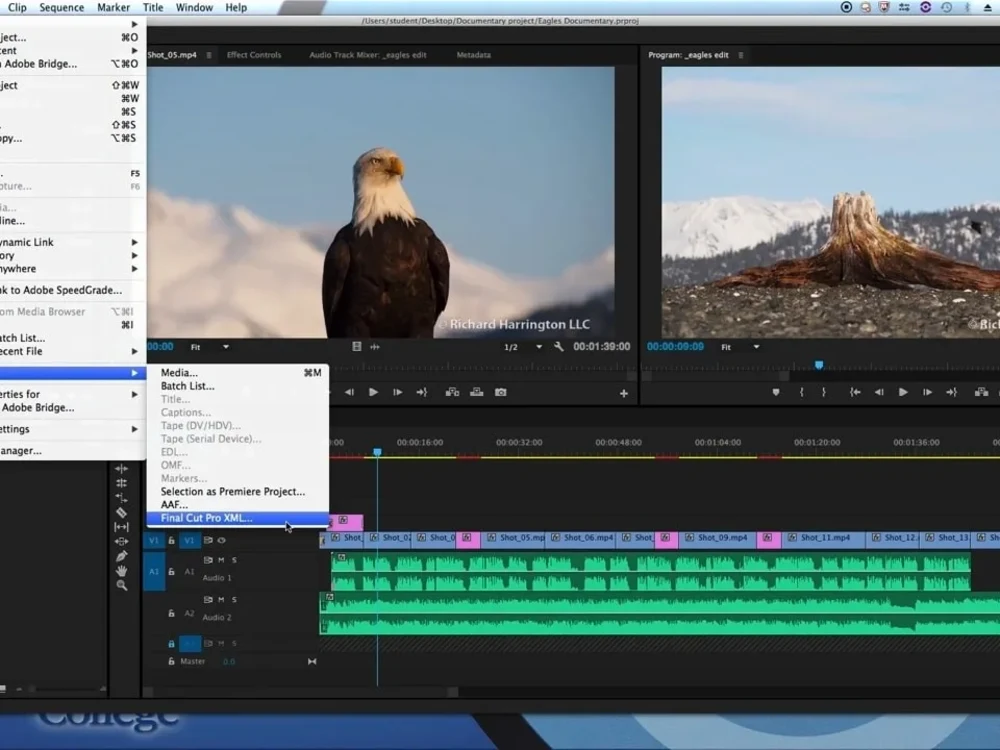Select the Slide tool
The height and width of the screenshot is (750, 1000).
point(121,541)
